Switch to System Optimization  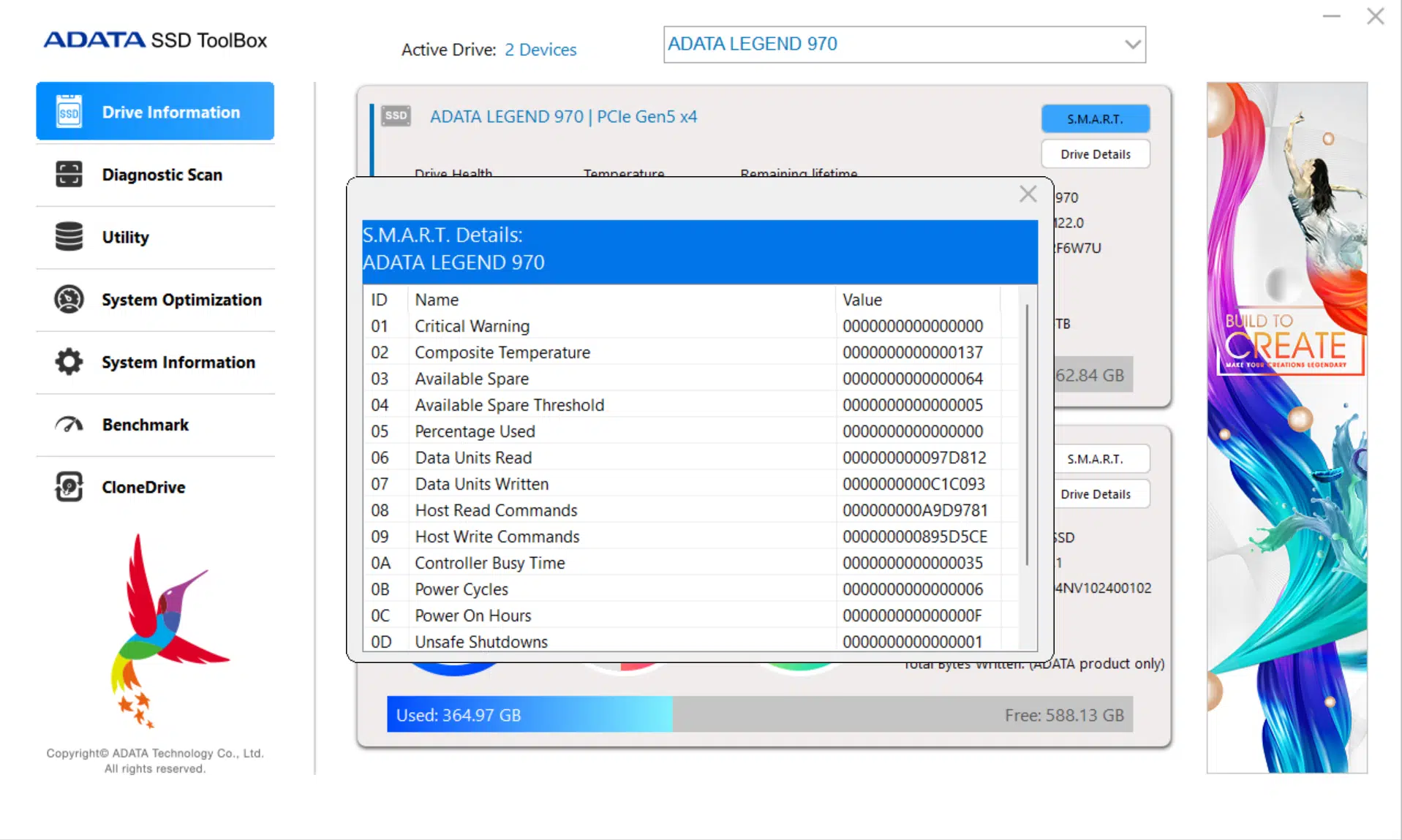(x=155, y=300)
